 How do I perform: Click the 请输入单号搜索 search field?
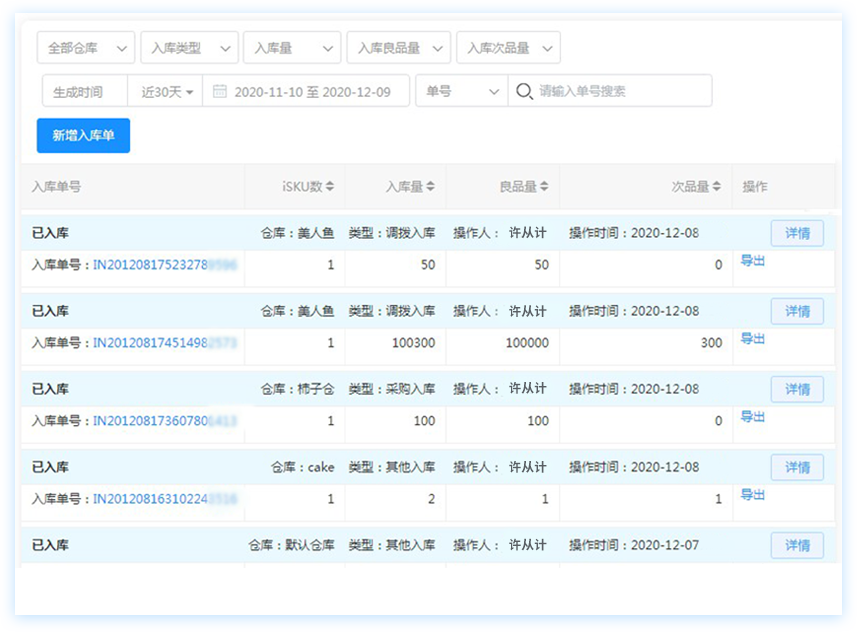pyautogui.click(x=620, y=91)
